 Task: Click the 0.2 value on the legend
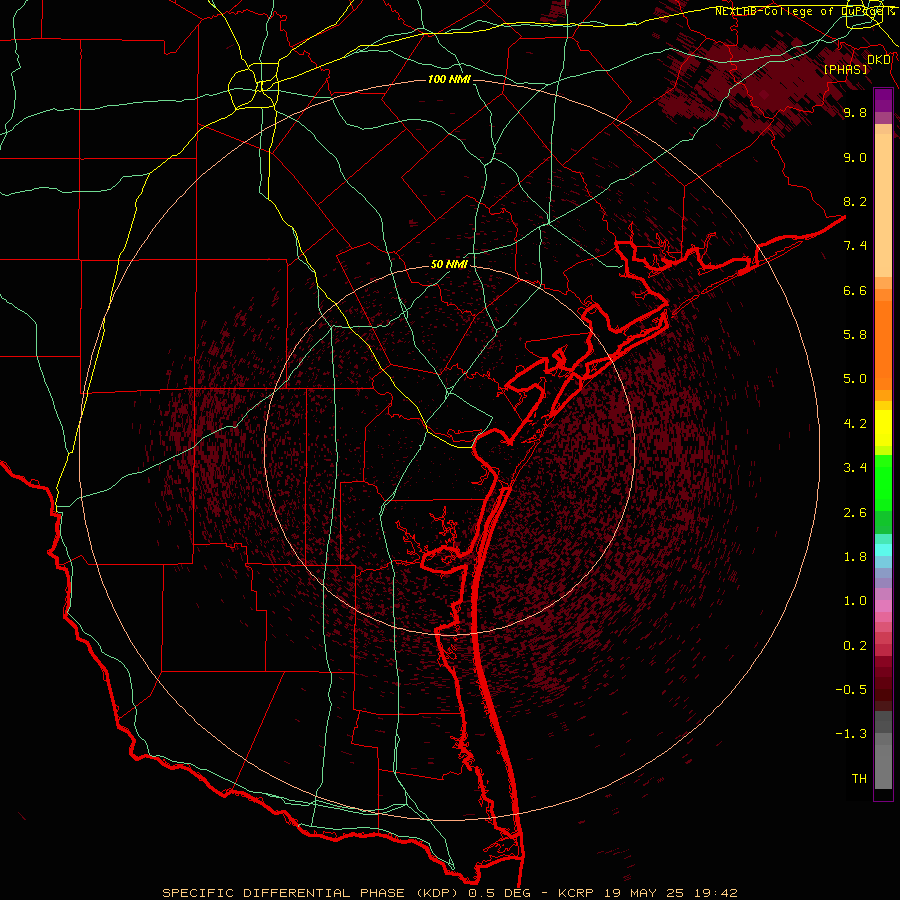855,646
